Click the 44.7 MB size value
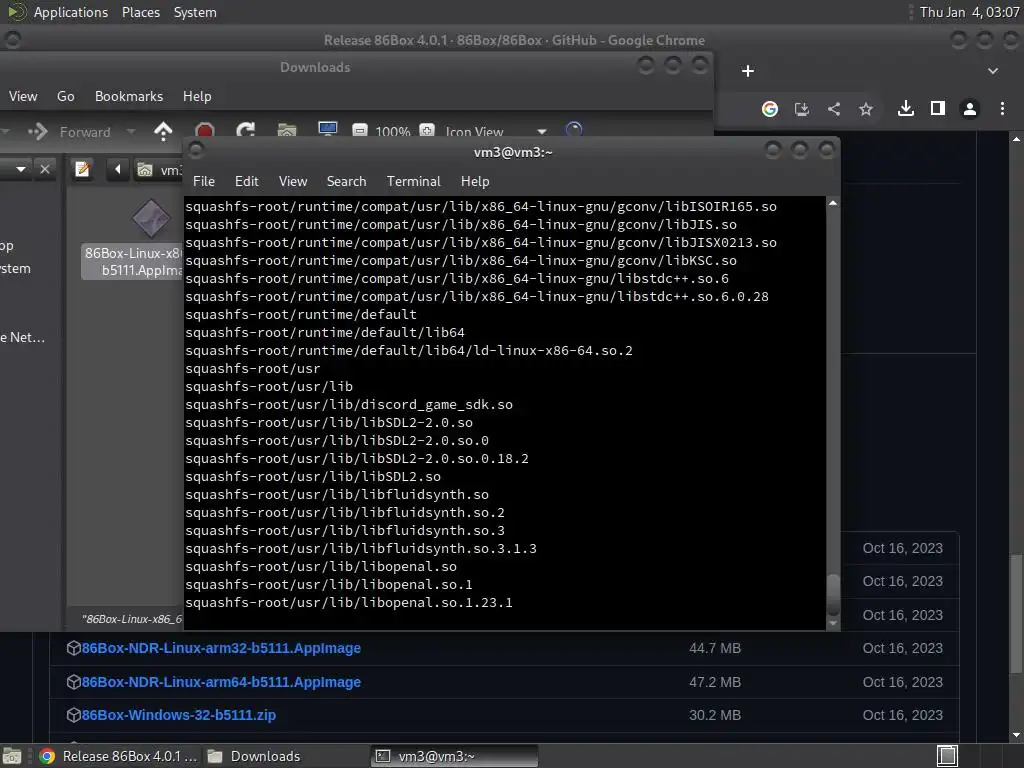This screenshot has width=1024, height=768. coord(715,648)
